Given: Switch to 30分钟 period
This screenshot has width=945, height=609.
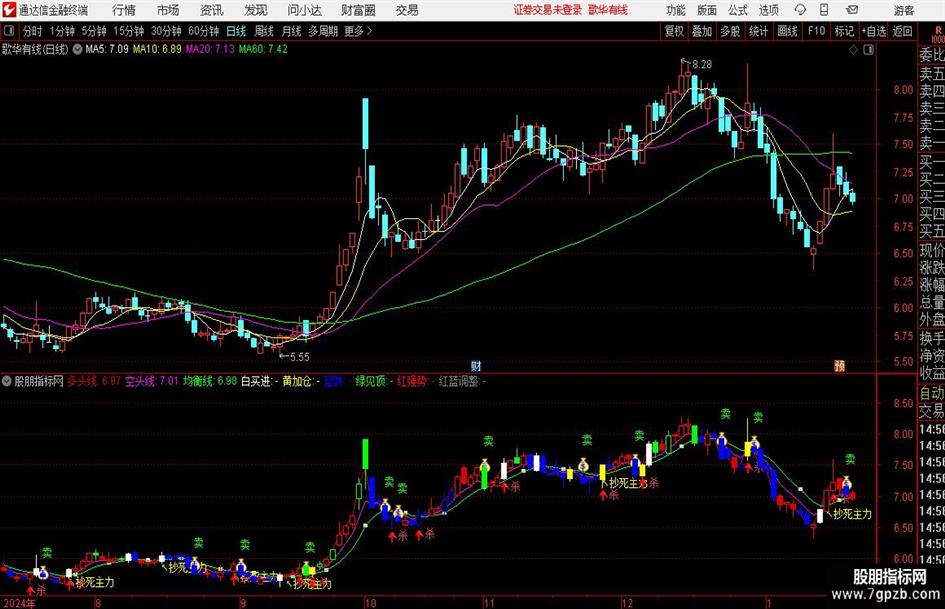Looking at the screenshot, I should (166, 31).
